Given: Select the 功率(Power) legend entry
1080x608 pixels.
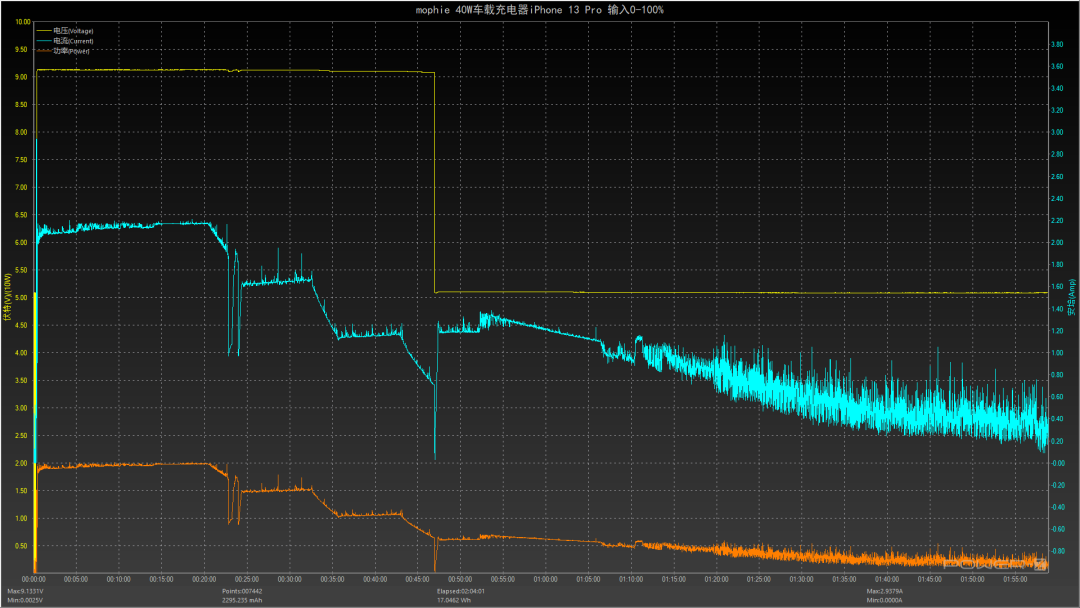Looking at the screenshot, I should [71, 51].
